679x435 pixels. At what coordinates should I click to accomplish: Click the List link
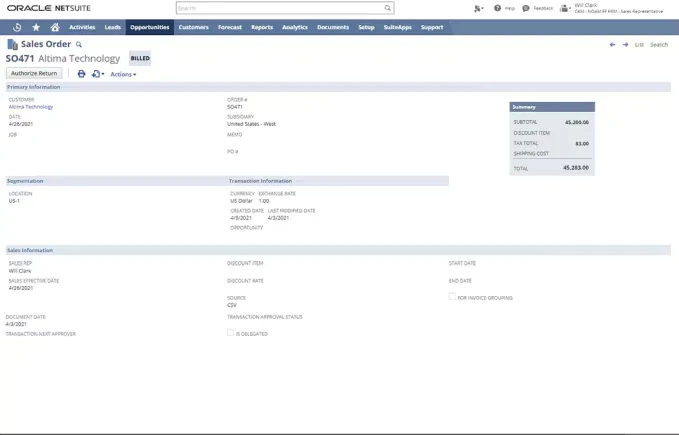[x=640, y=45]
